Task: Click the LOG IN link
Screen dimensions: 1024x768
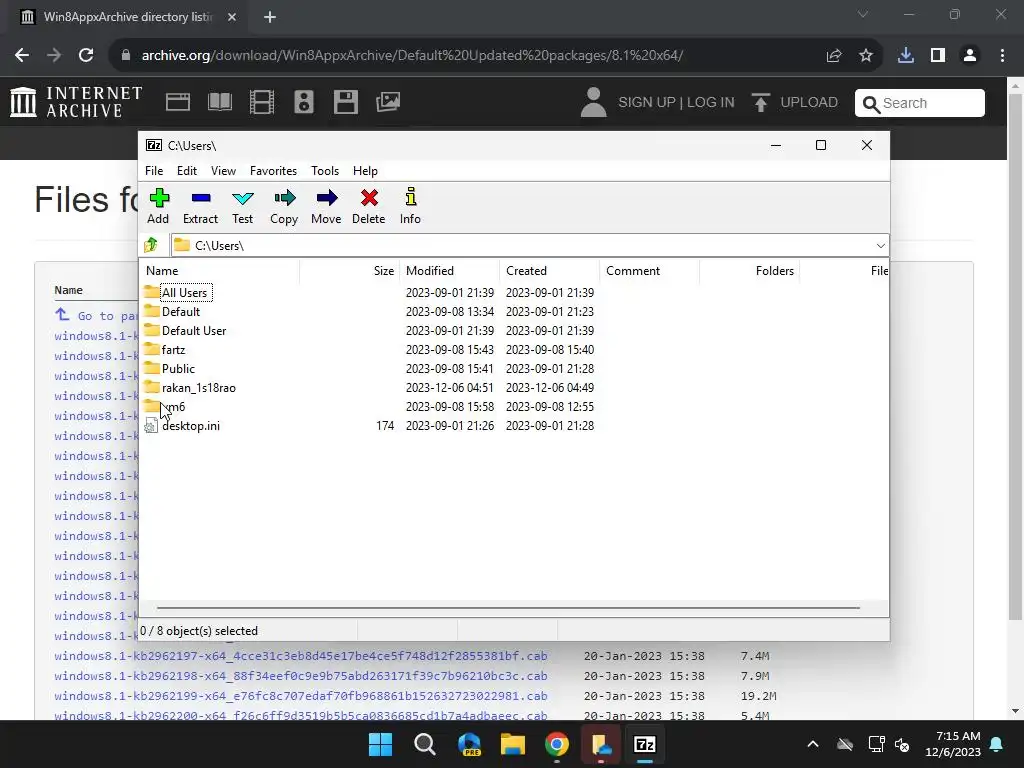Action: click(711, 103)
